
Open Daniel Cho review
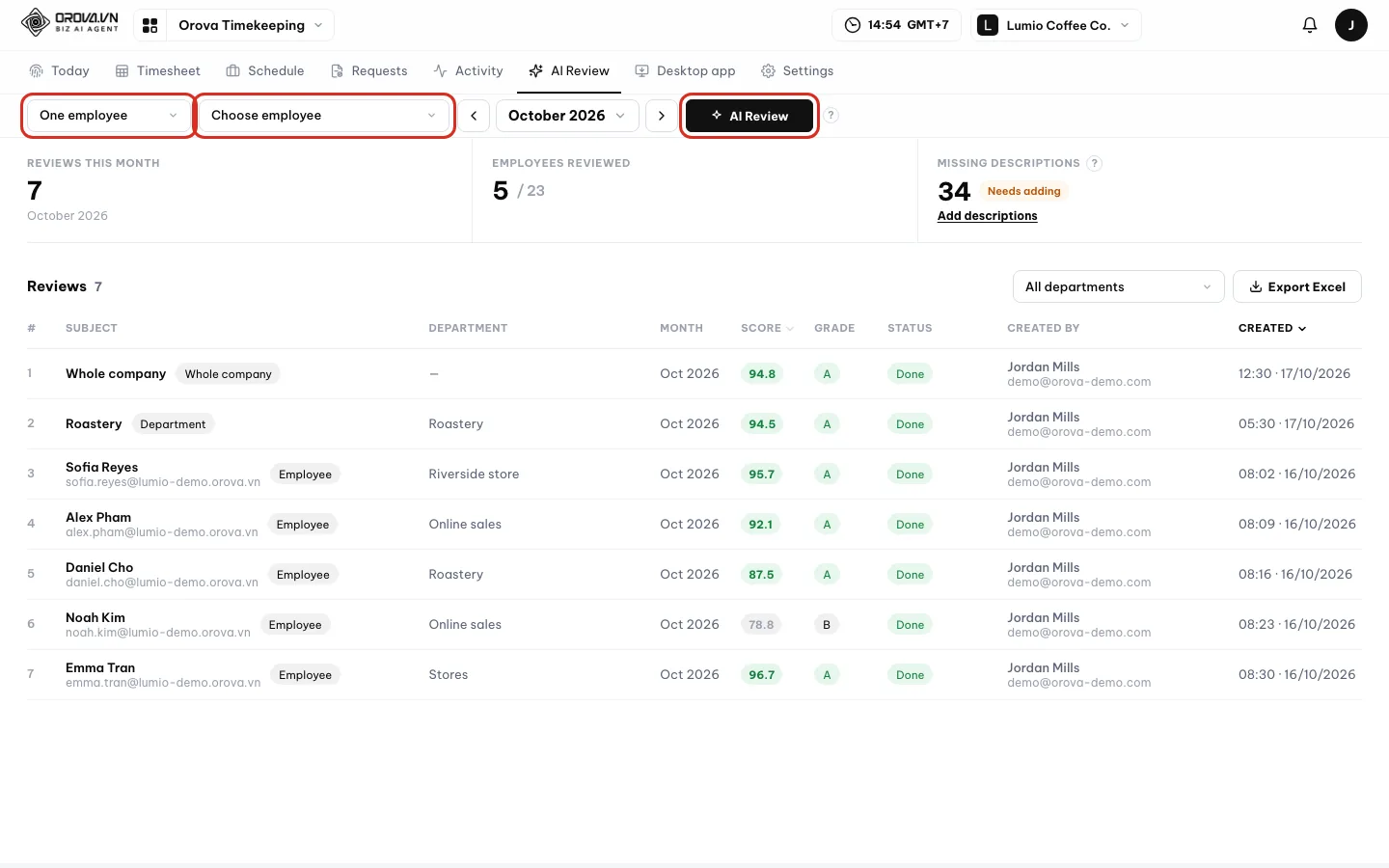pyautogui.click(x=694, y=575)
